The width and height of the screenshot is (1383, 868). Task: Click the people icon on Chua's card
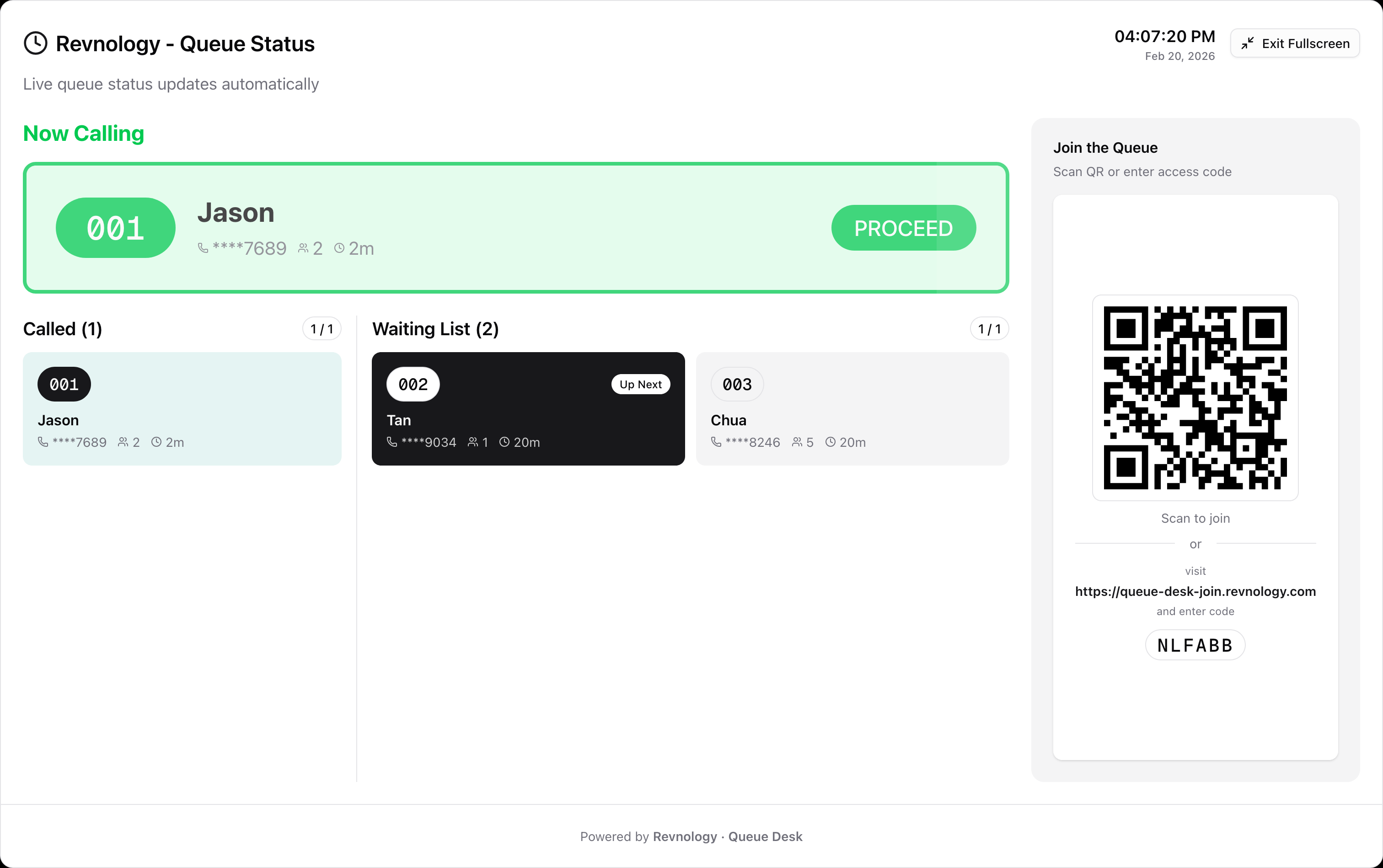tap(797, 442)
